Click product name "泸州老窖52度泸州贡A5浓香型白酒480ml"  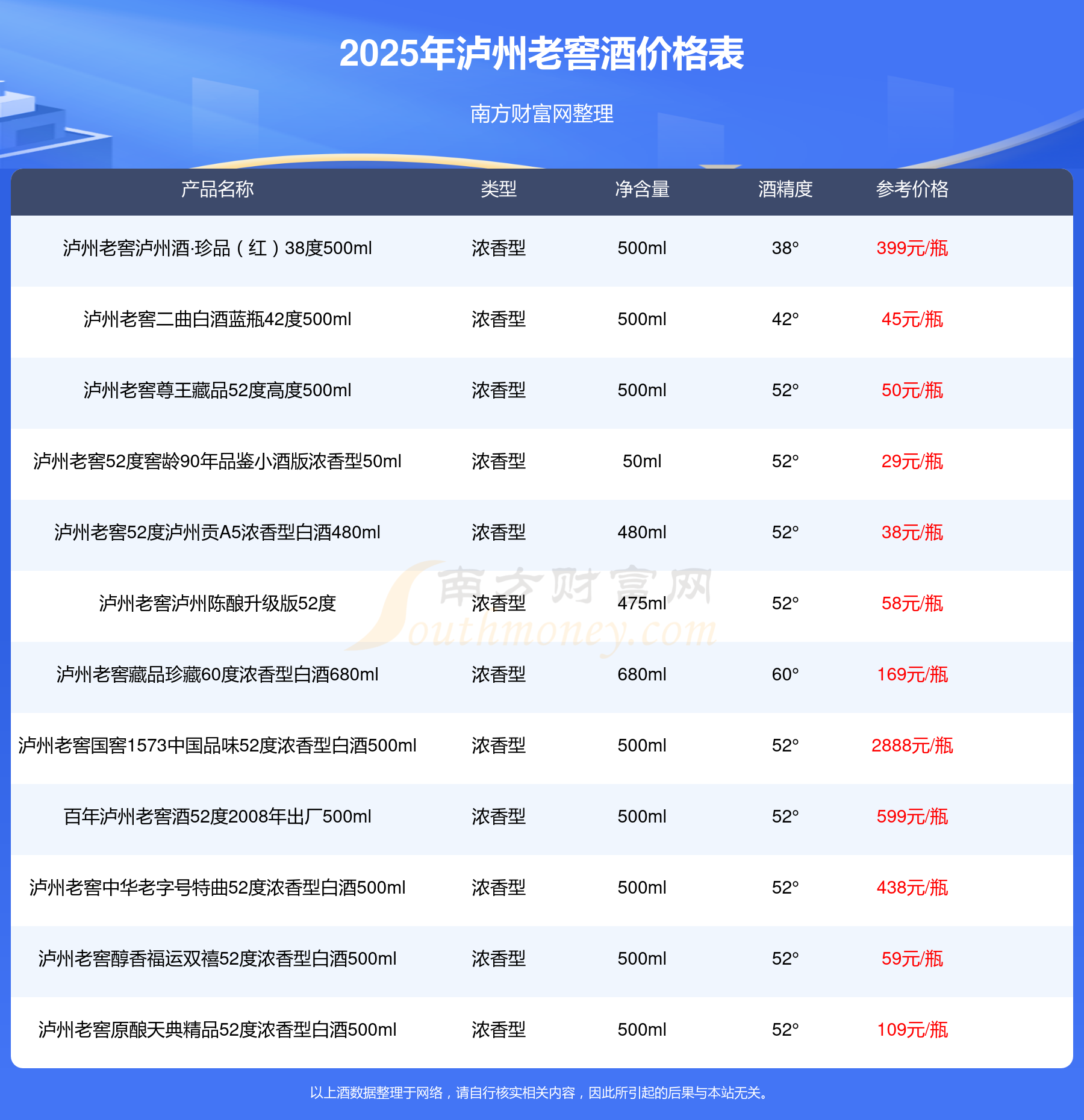[x=217, y=532]
